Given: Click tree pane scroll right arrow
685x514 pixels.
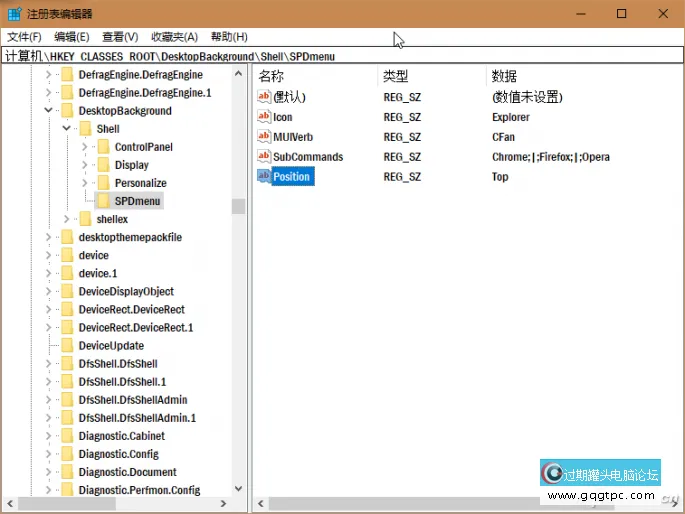Looking at the screenshot, I should pos(223,504).
